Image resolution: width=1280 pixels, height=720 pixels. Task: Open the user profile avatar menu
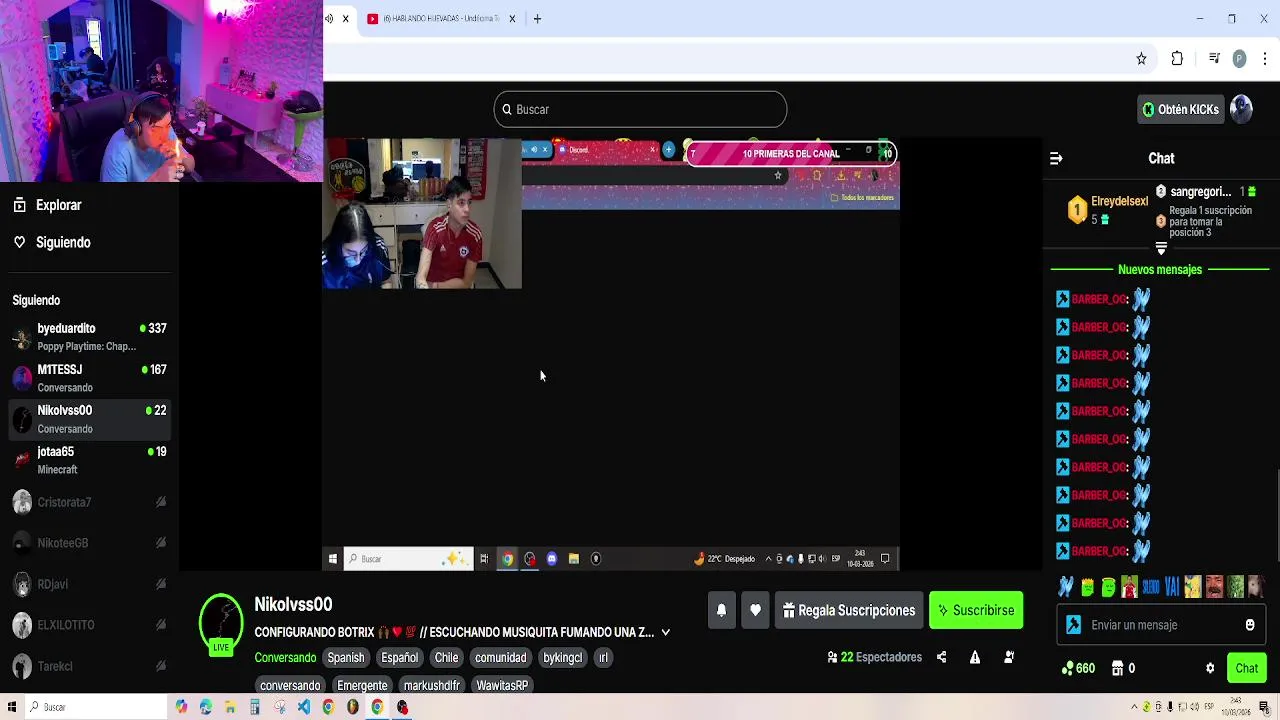pyautogui.click(x=1241, y=109)
